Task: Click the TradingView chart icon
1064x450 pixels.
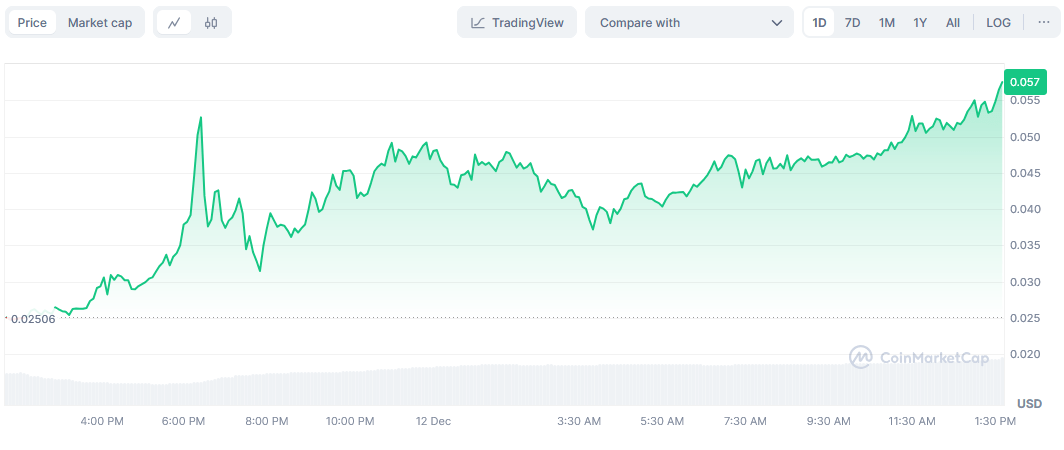Action: click(479, 22)
